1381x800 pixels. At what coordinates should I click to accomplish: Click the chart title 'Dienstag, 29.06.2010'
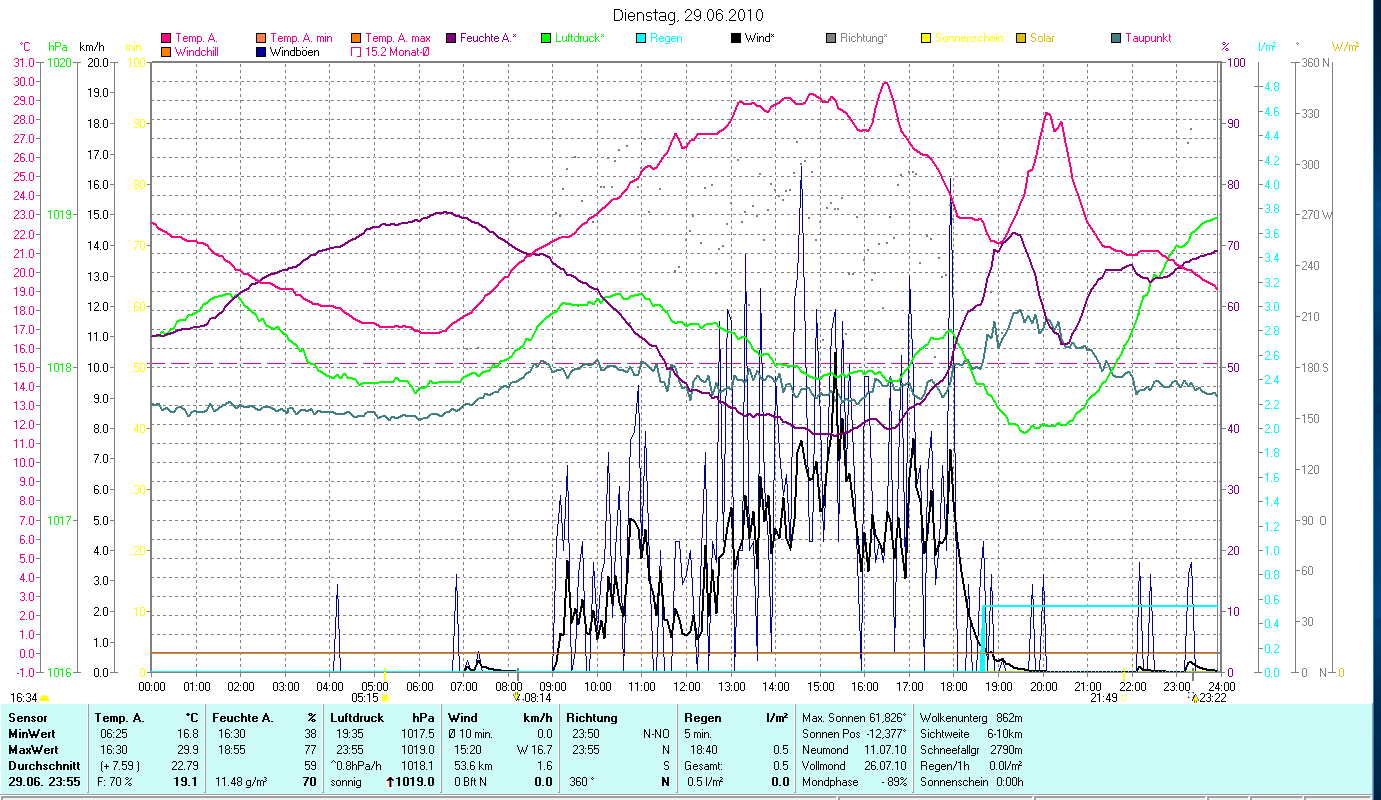pyautogui.click(x=687, y=15)
